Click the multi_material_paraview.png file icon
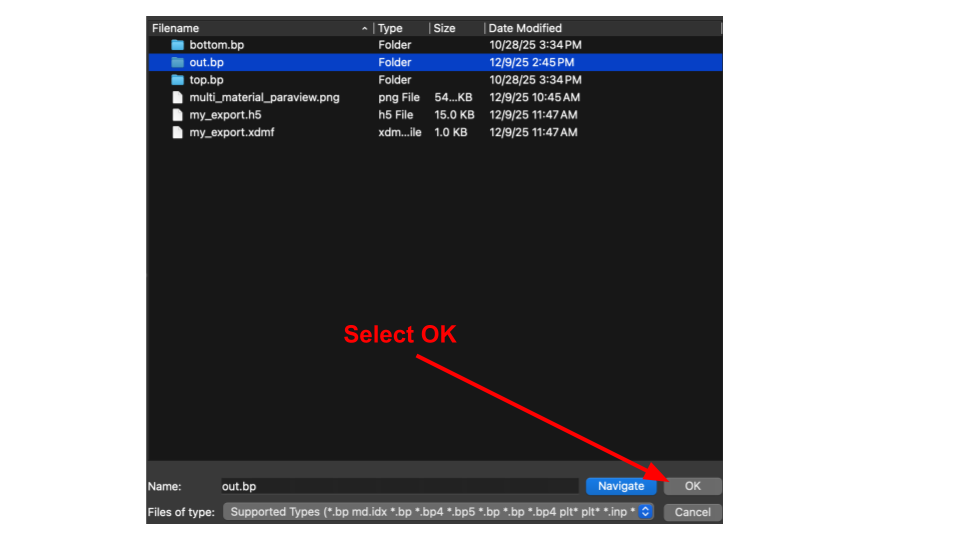Screen dimensions: 960x540 coord(178,97)
